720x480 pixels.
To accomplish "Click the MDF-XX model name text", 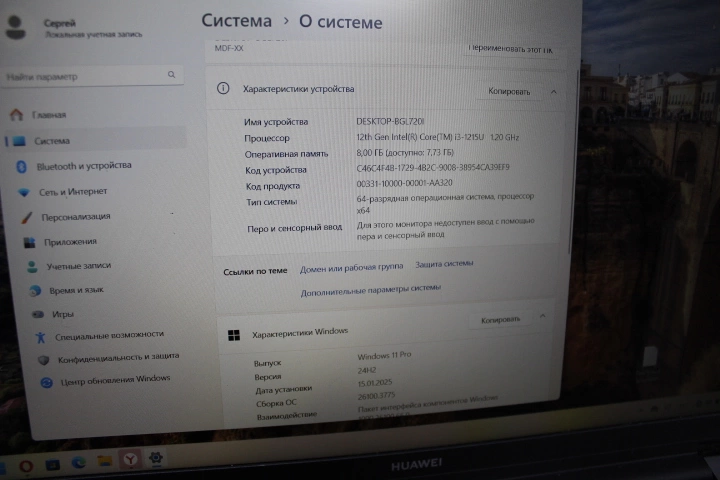I will 229,48.
